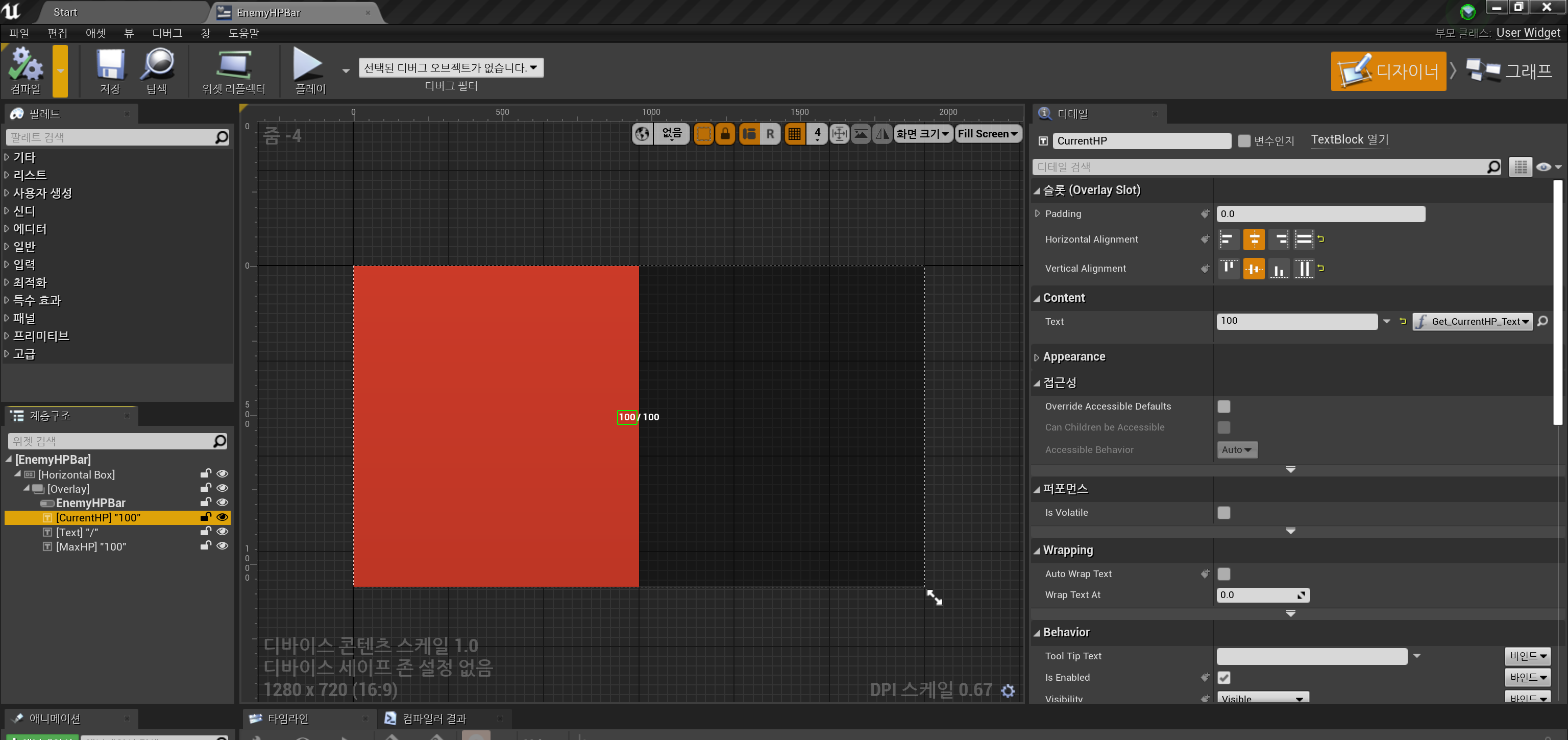Open the 디버그 menu
1568x740 pixels.
pos(166,33)
